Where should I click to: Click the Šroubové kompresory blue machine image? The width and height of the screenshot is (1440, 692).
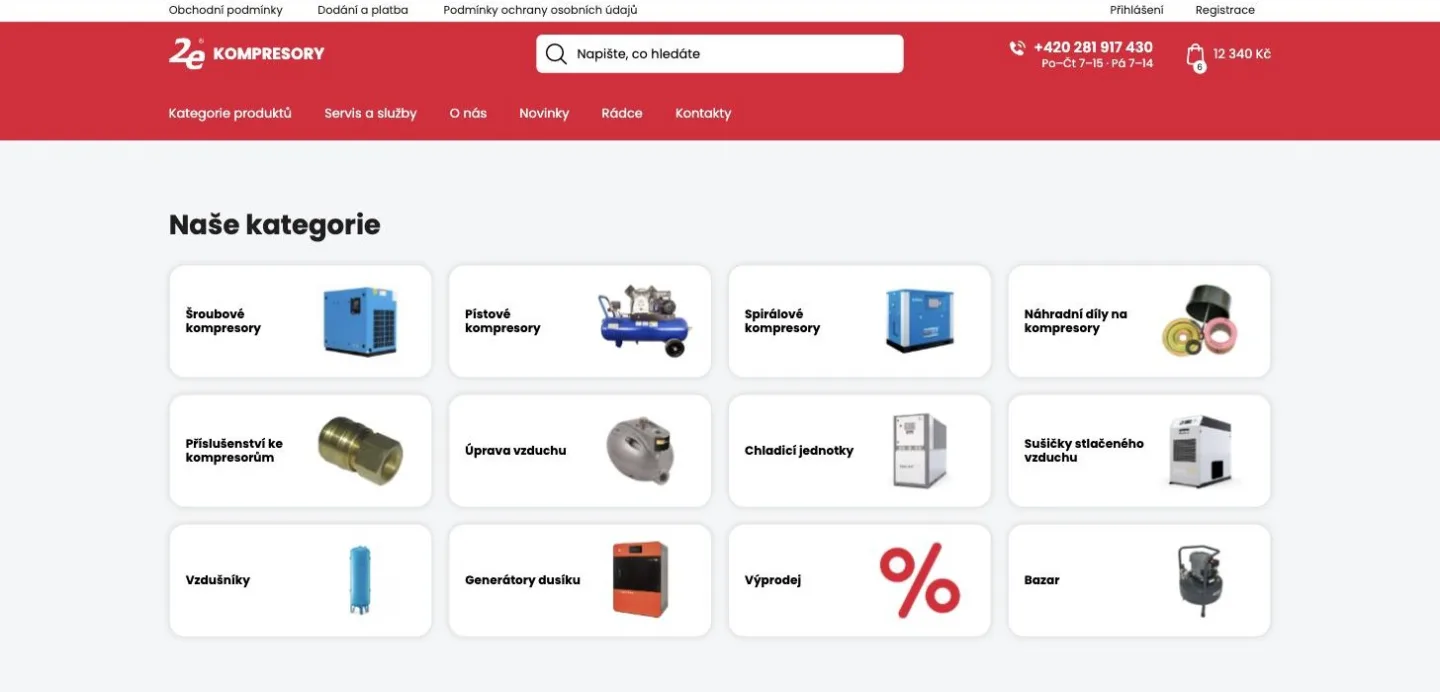point(360,321)
